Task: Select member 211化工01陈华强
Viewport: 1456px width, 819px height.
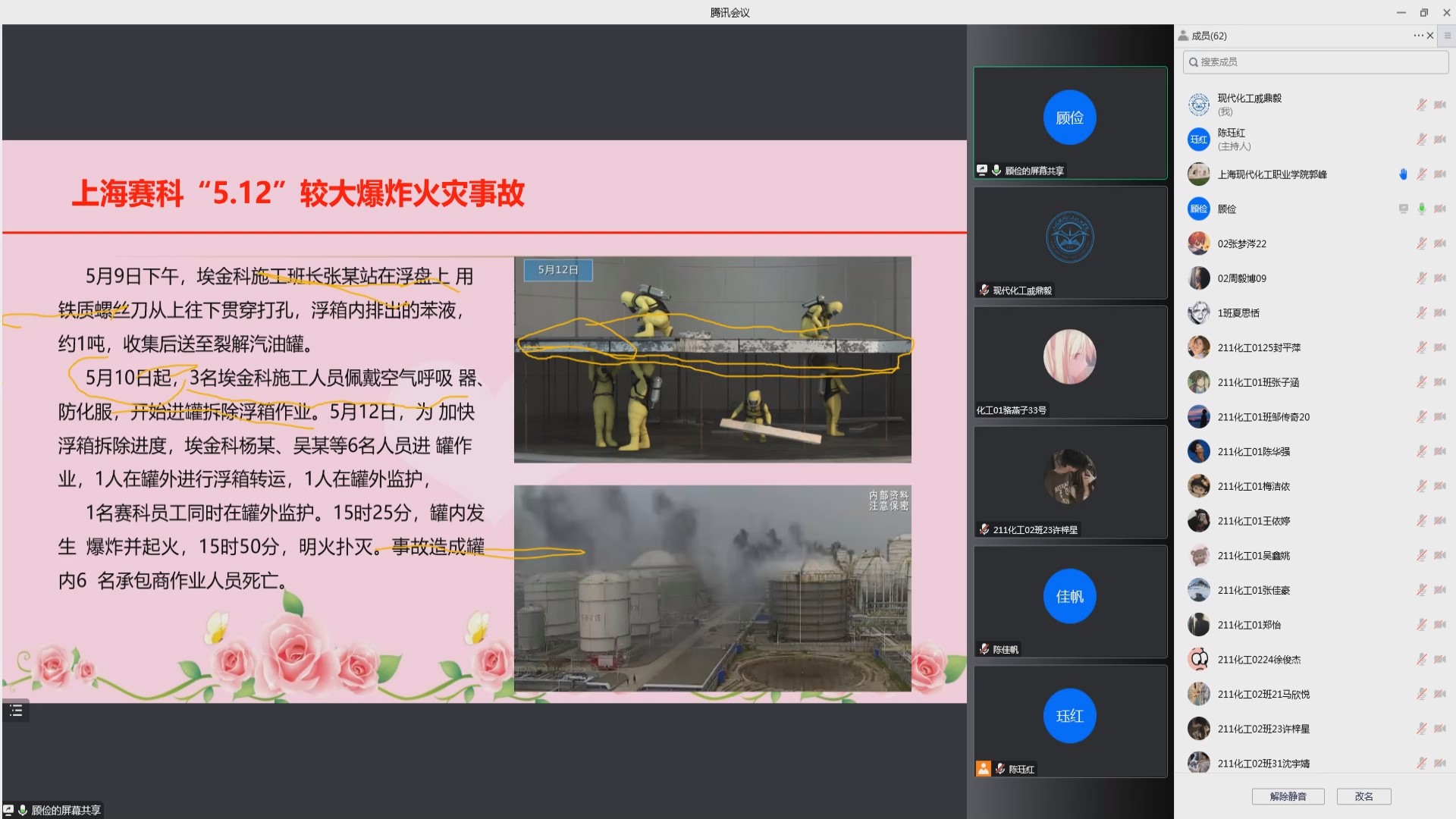Action: click(1254, 451)
